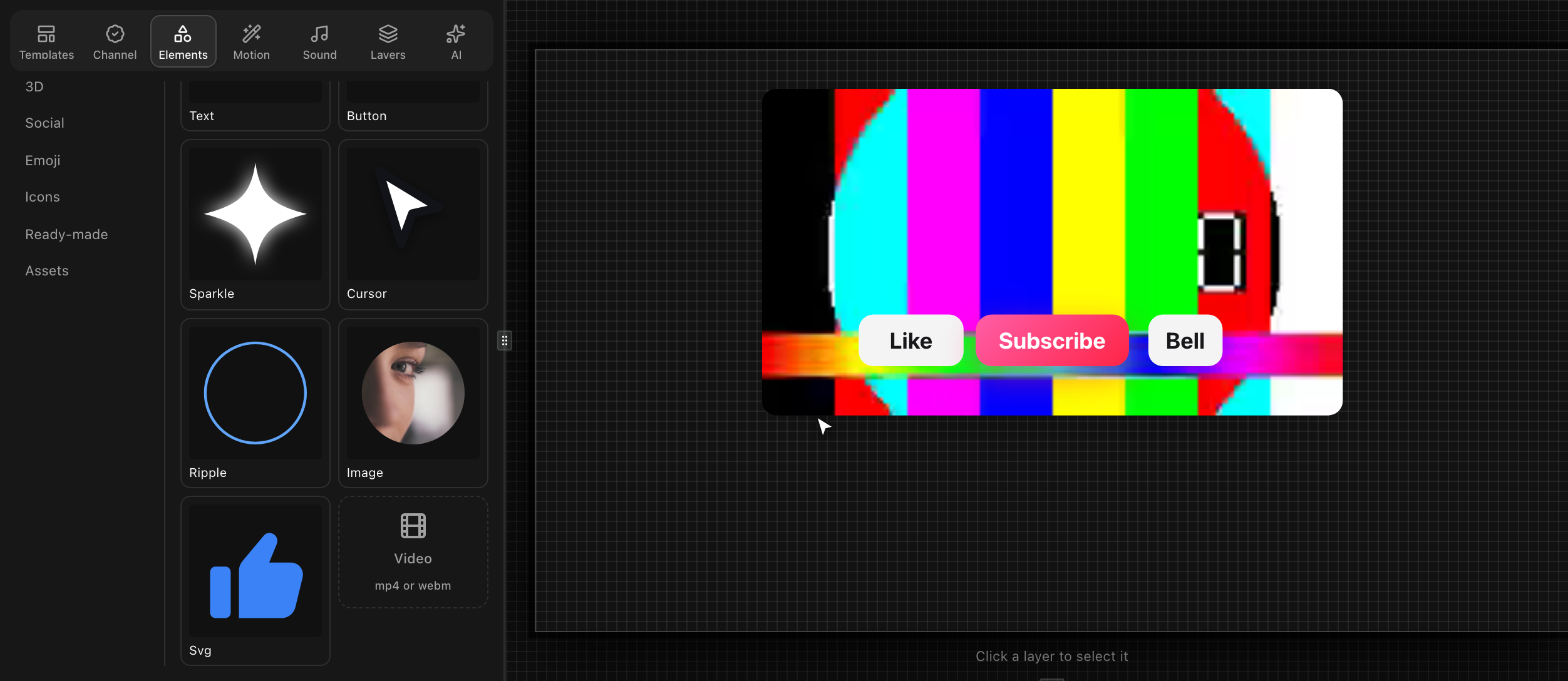1568x681 pixels.
Task: Add the Ripple circle element
Action: [255, 403]
